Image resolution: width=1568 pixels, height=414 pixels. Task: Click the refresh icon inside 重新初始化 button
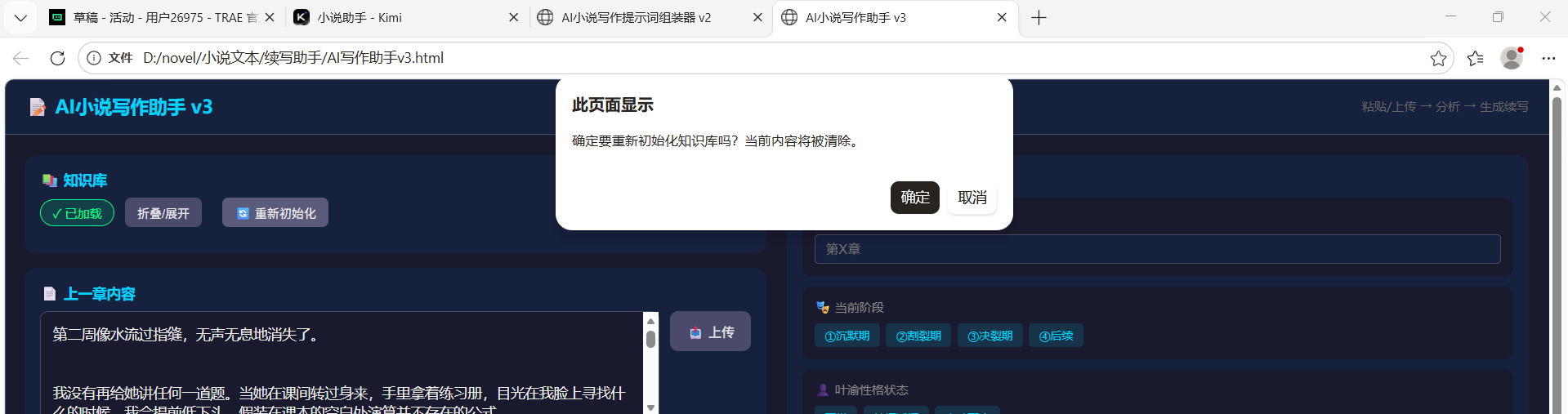click(243, 213)
